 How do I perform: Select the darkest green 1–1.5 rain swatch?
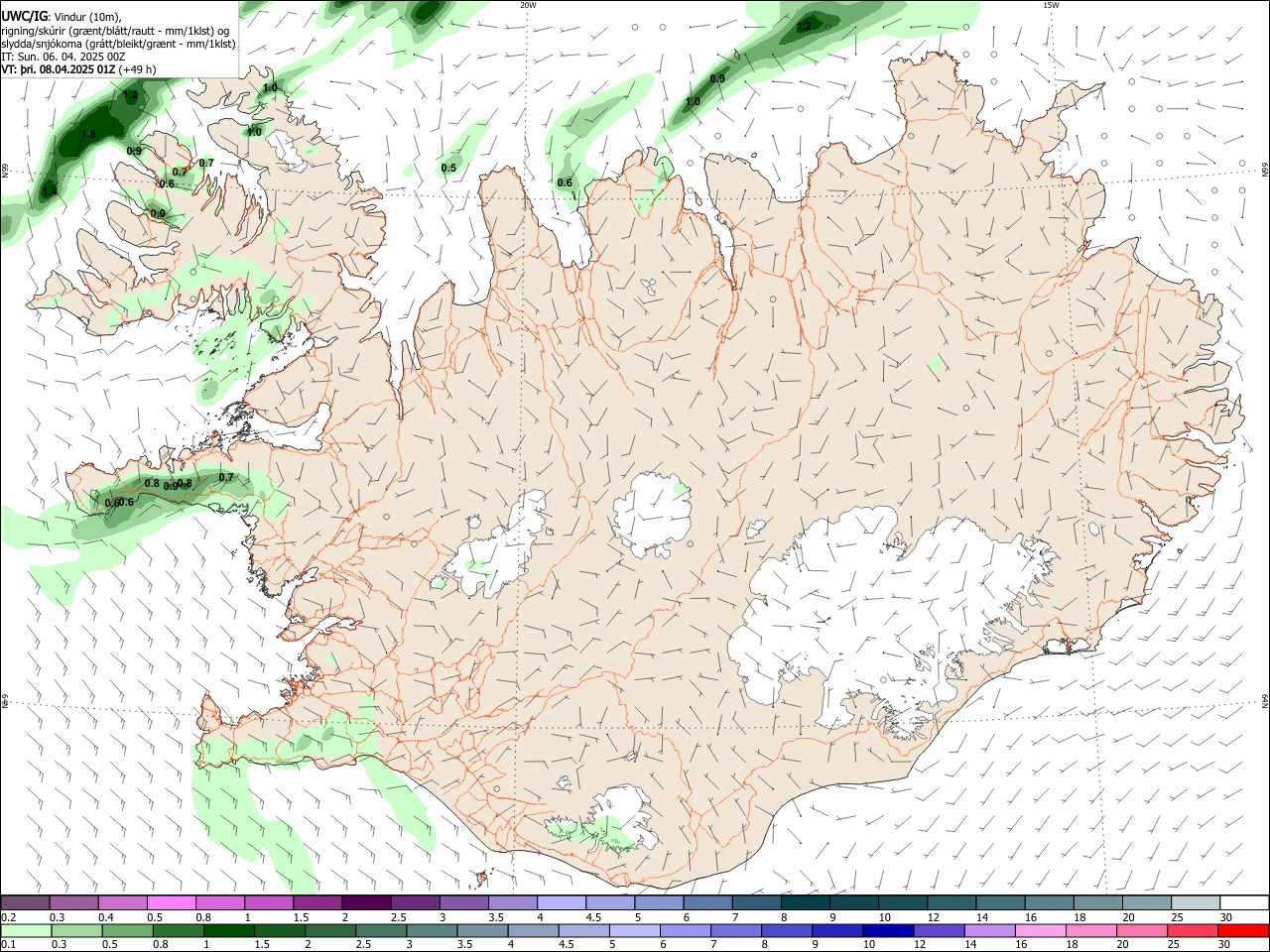pyautogui.click(x=228, y=931)
